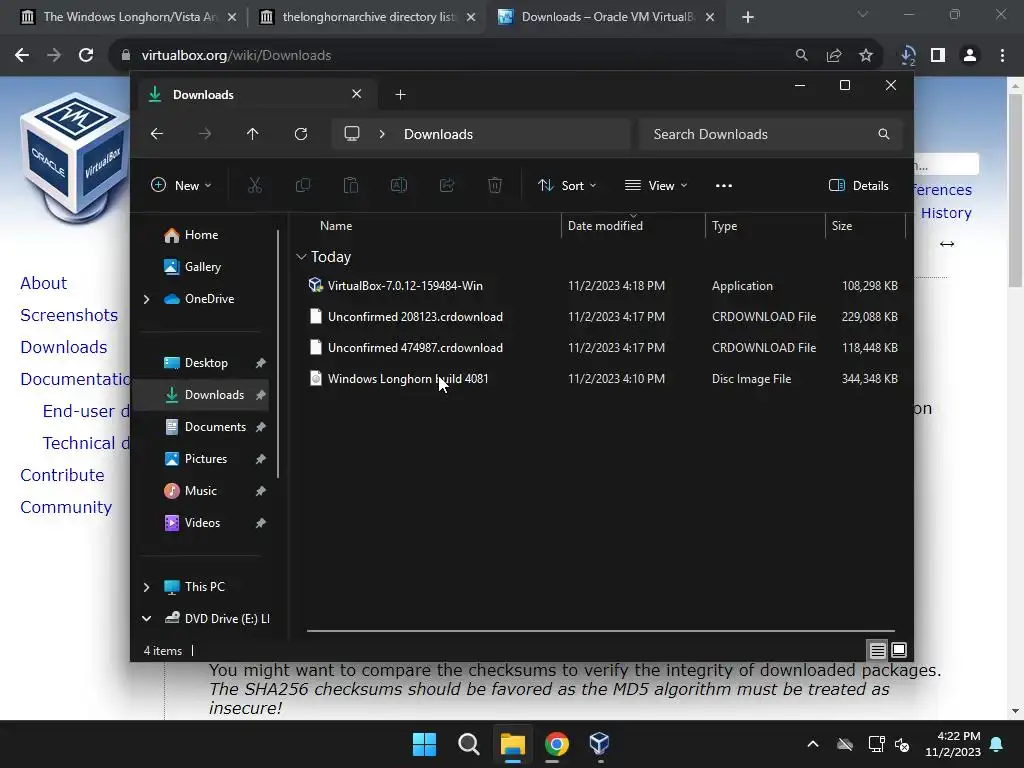Click Contribute link on VirtualBox page
The image size is (1024, 768).
(62, 475)
